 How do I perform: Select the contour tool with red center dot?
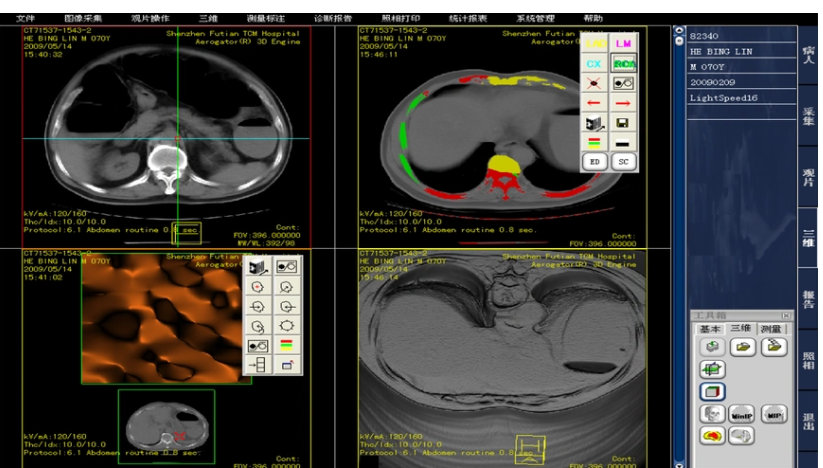click(258, 287)
